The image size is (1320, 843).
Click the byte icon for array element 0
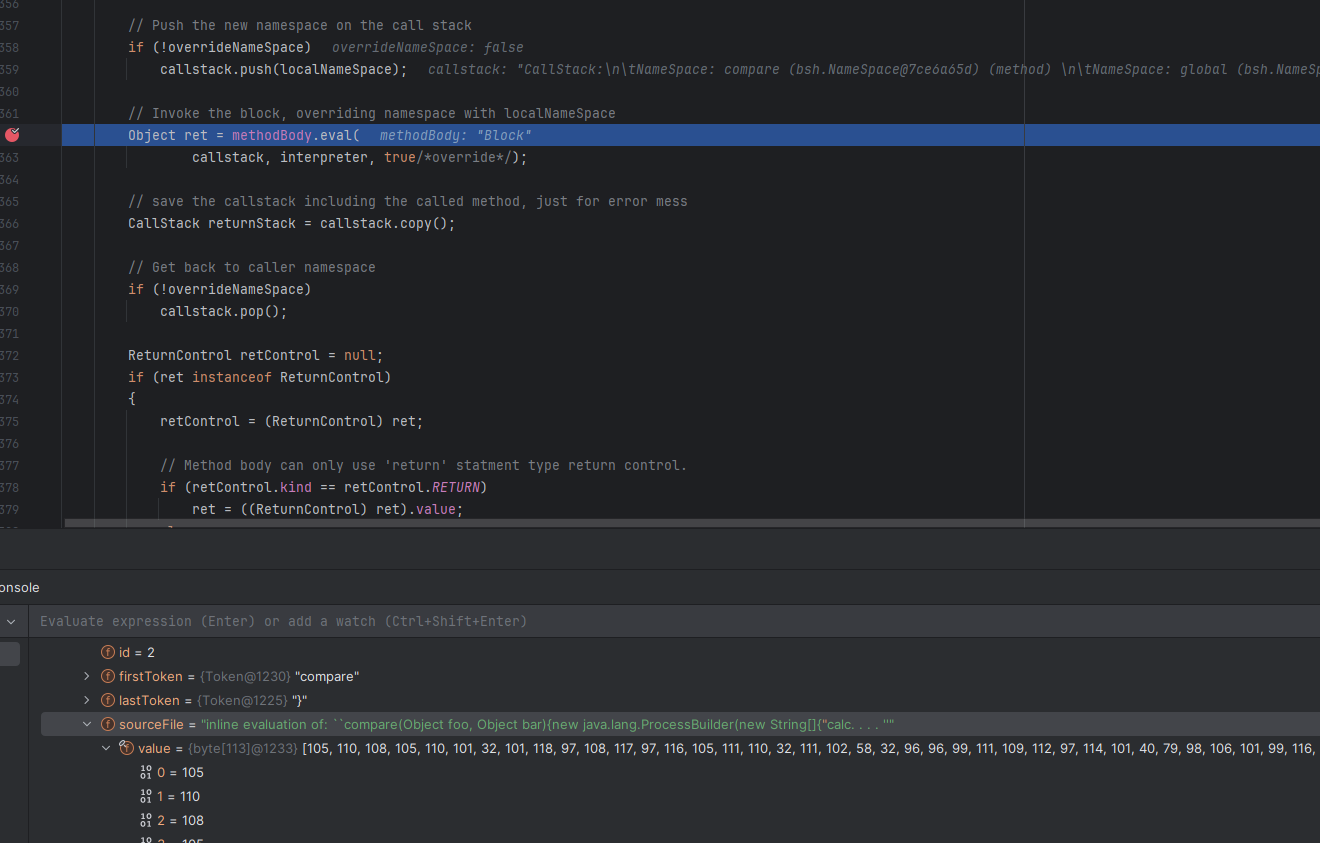point(146,773)
